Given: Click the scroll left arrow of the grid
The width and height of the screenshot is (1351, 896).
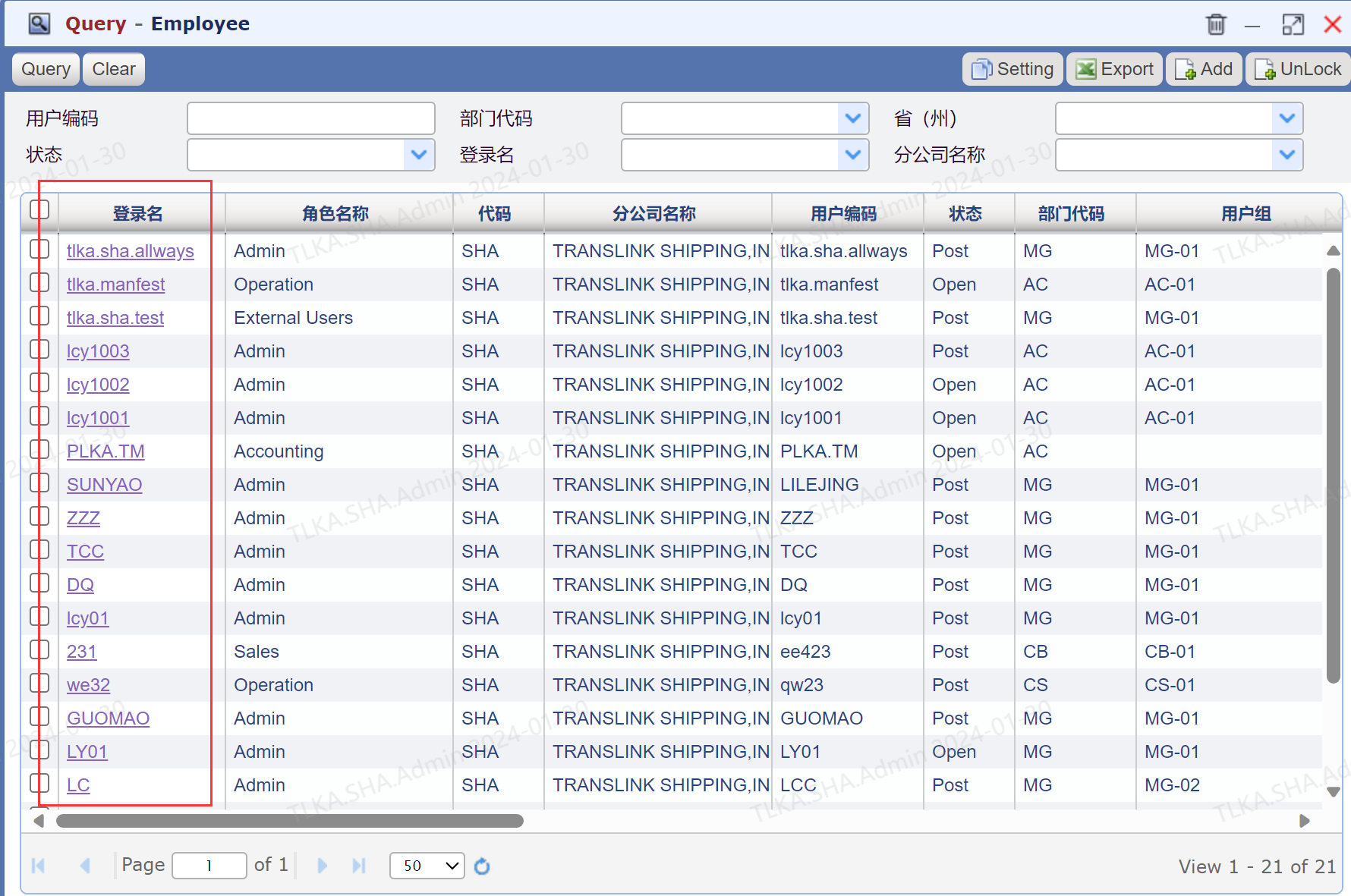Looking at the screenshot, I should pyautogui.click(x=39, y=820).
